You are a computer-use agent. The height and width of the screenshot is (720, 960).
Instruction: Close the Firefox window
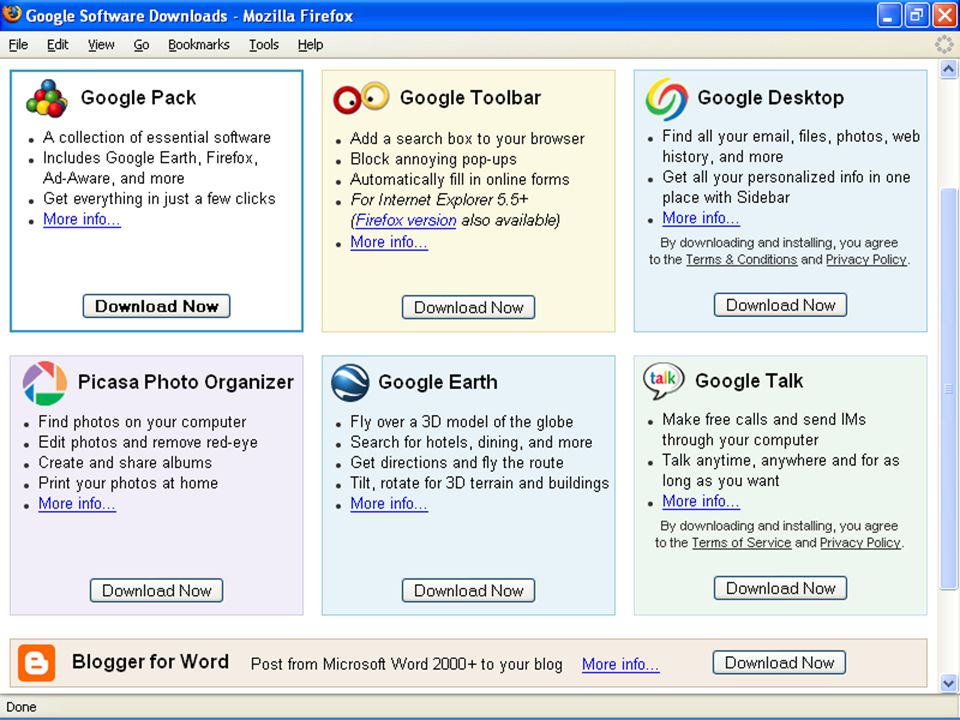tap(945, 15)
